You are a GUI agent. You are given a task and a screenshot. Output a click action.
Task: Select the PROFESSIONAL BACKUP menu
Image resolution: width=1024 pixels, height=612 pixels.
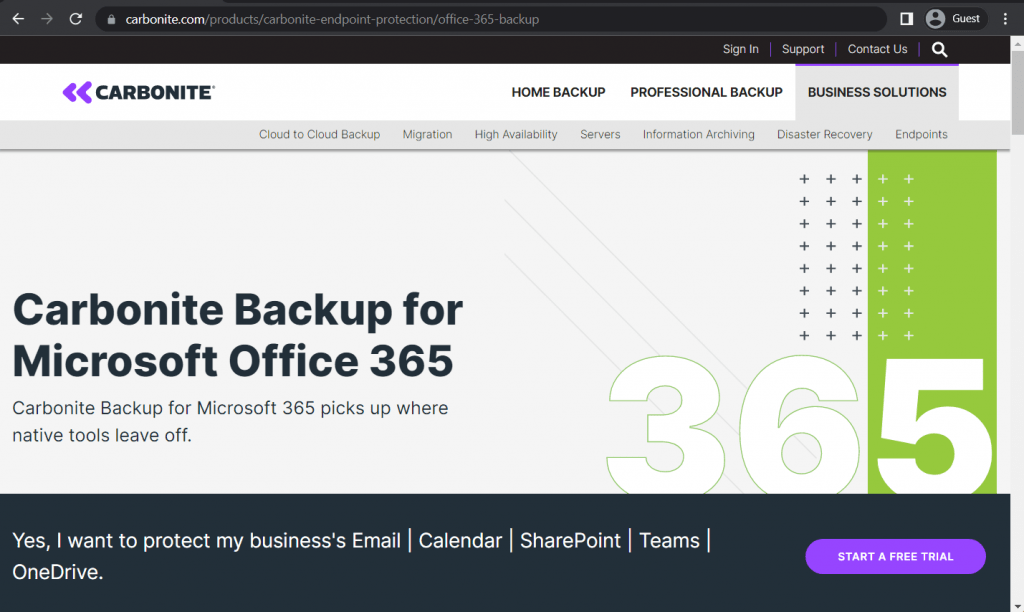point(706,92)
